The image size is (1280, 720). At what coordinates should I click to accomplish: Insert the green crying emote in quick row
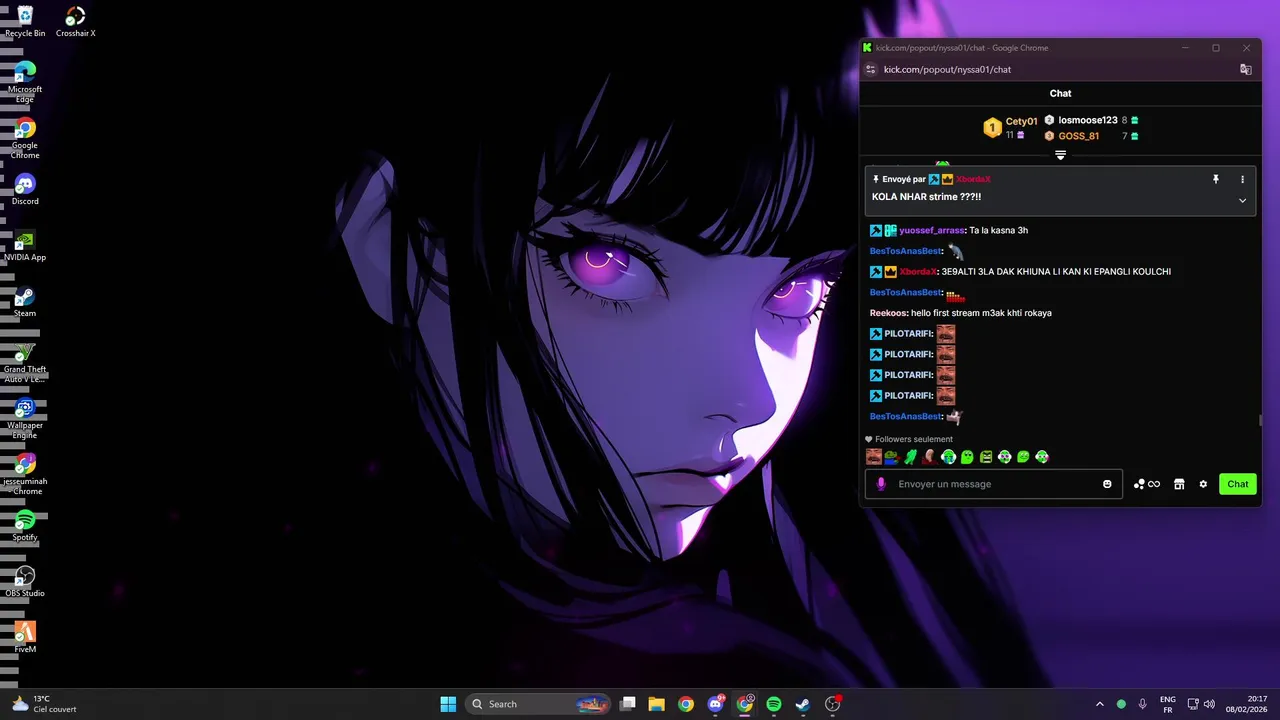click(x=949, y=457)
